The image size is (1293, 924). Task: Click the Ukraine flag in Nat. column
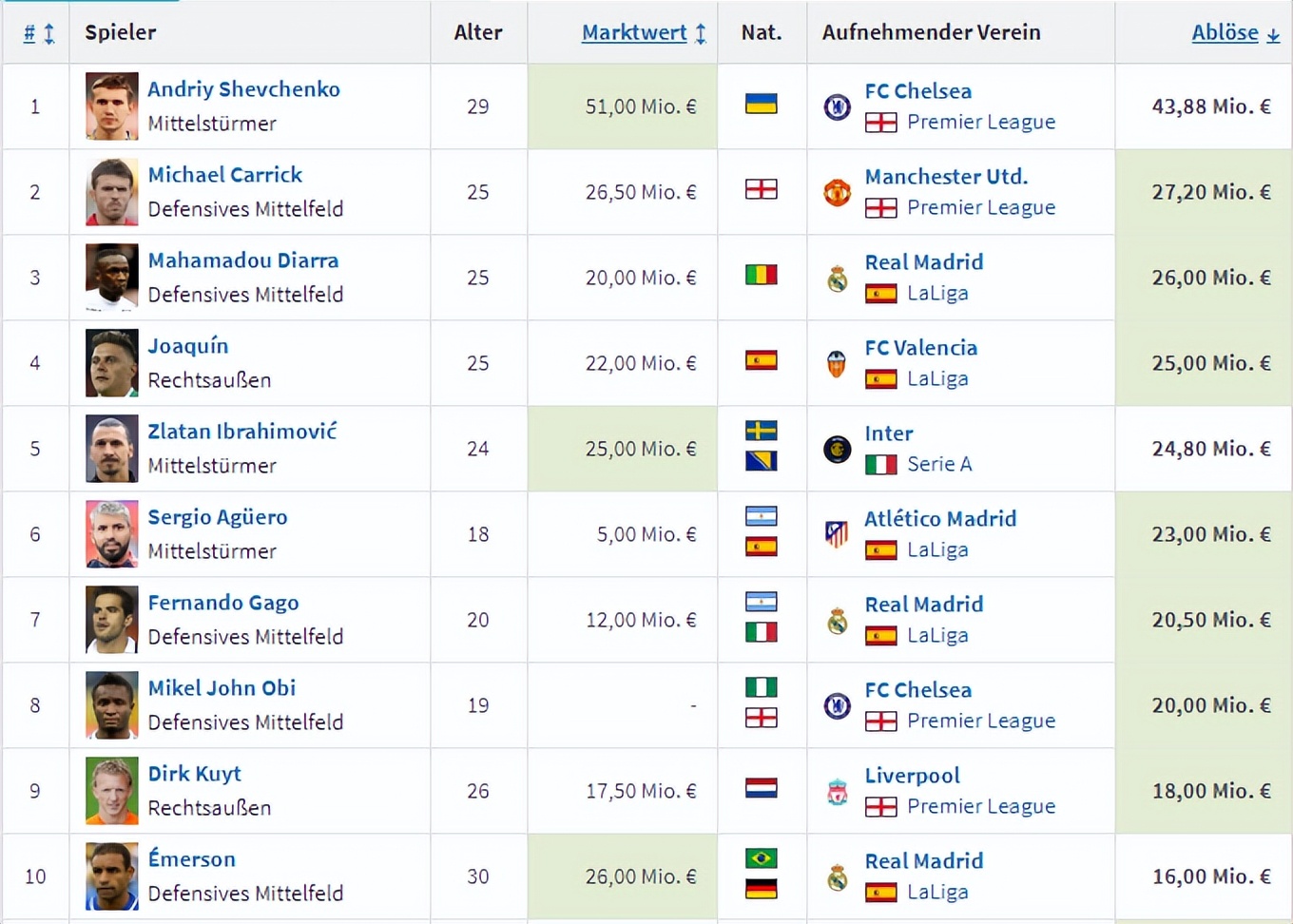tap(761, 103)
